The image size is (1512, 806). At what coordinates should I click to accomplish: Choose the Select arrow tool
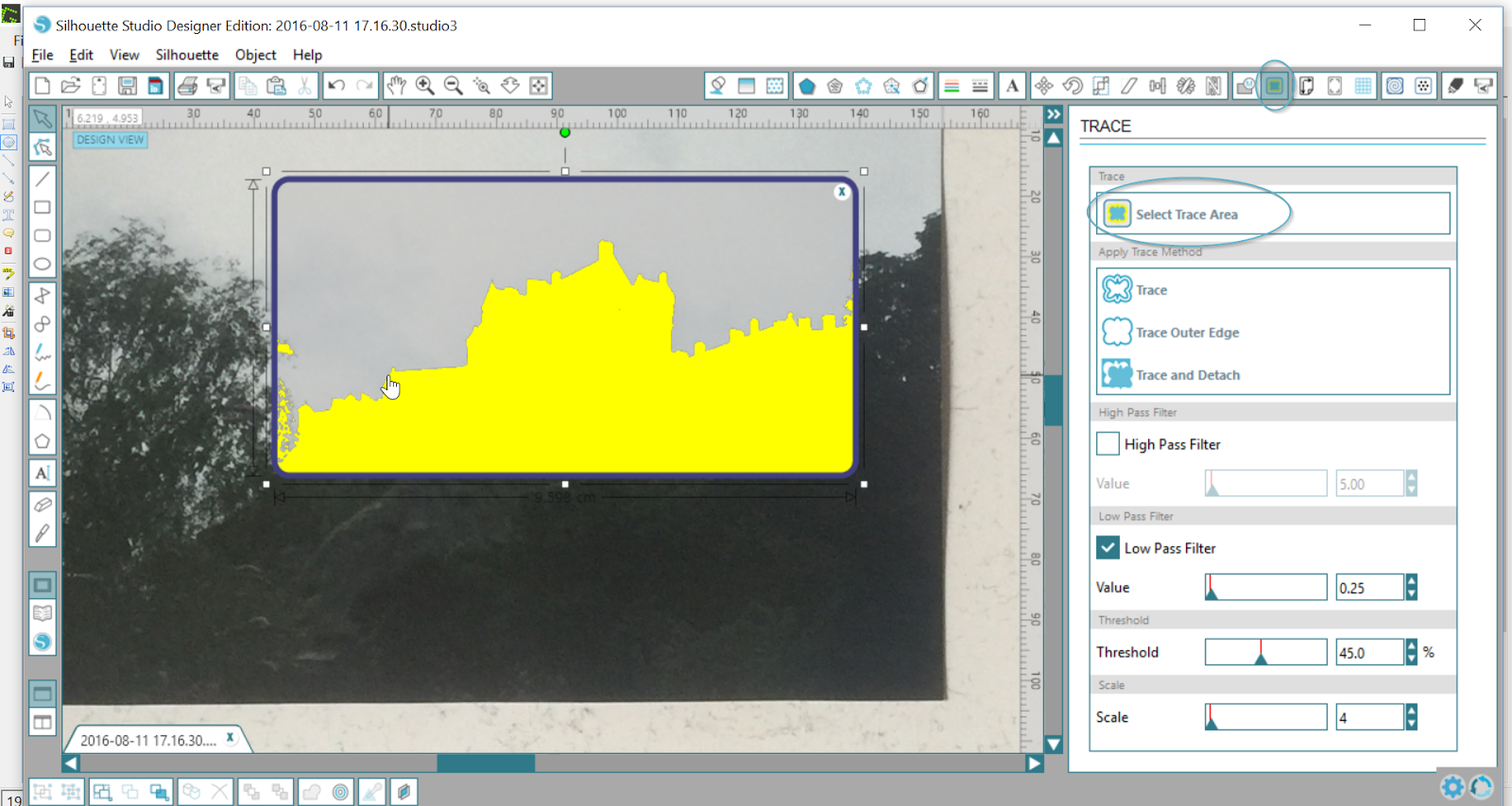pyautogui.click(x=43, y=119)
